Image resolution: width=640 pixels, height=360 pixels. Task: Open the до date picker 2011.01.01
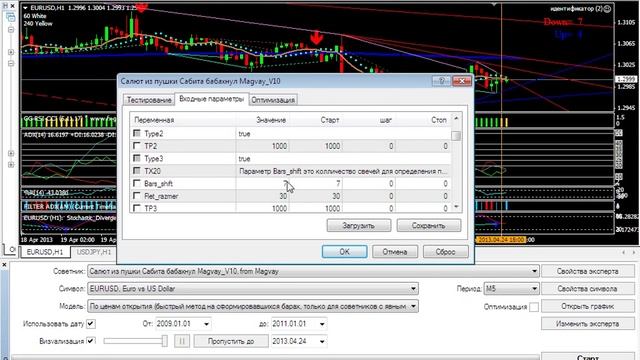tap(322, 324)
